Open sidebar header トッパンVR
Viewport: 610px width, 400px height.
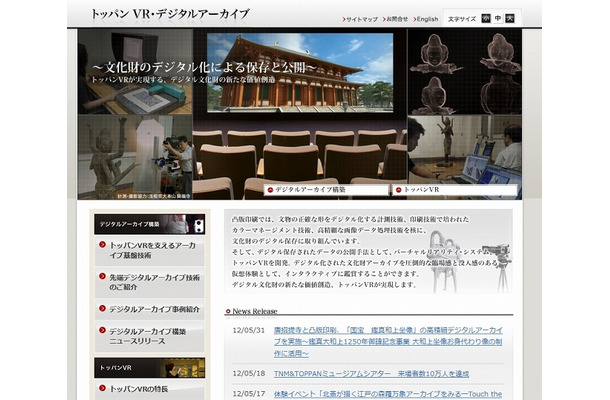click(x=149, y=368)
